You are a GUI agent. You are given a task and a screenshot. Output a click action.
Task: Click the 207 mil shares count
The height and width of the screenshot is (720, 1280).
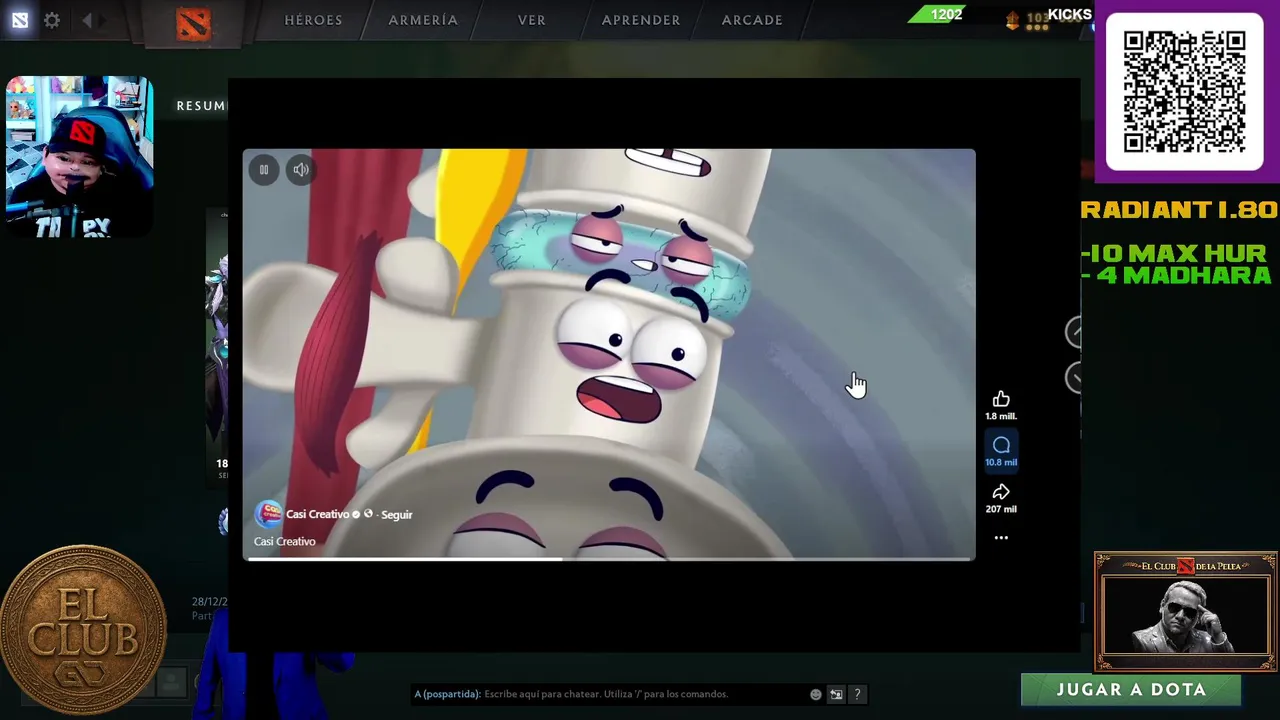[x=1001, y=509]
